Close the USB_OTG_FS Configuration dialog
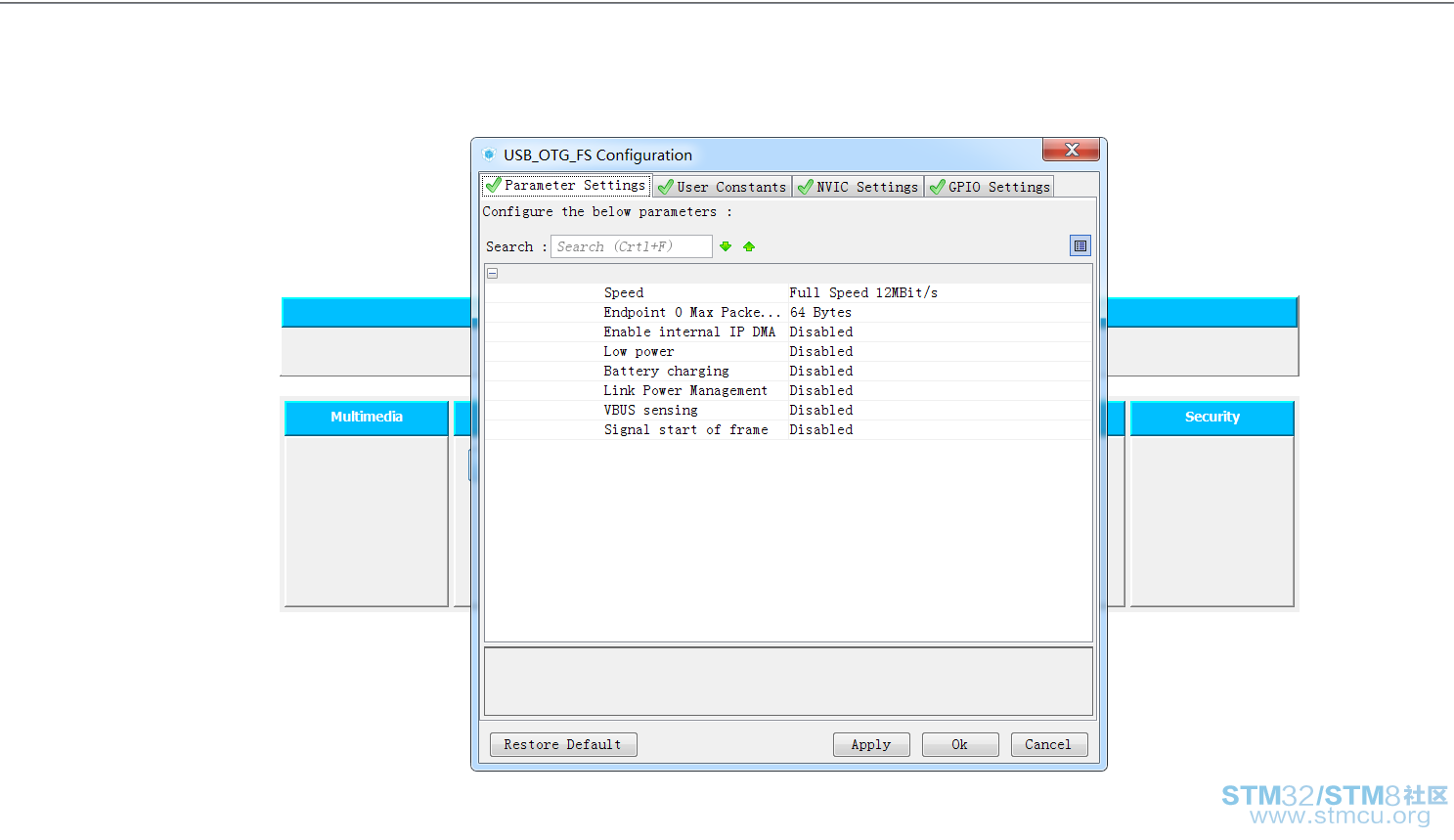The height and width of the screenshot is (840, 1454). click(1072, 150)
